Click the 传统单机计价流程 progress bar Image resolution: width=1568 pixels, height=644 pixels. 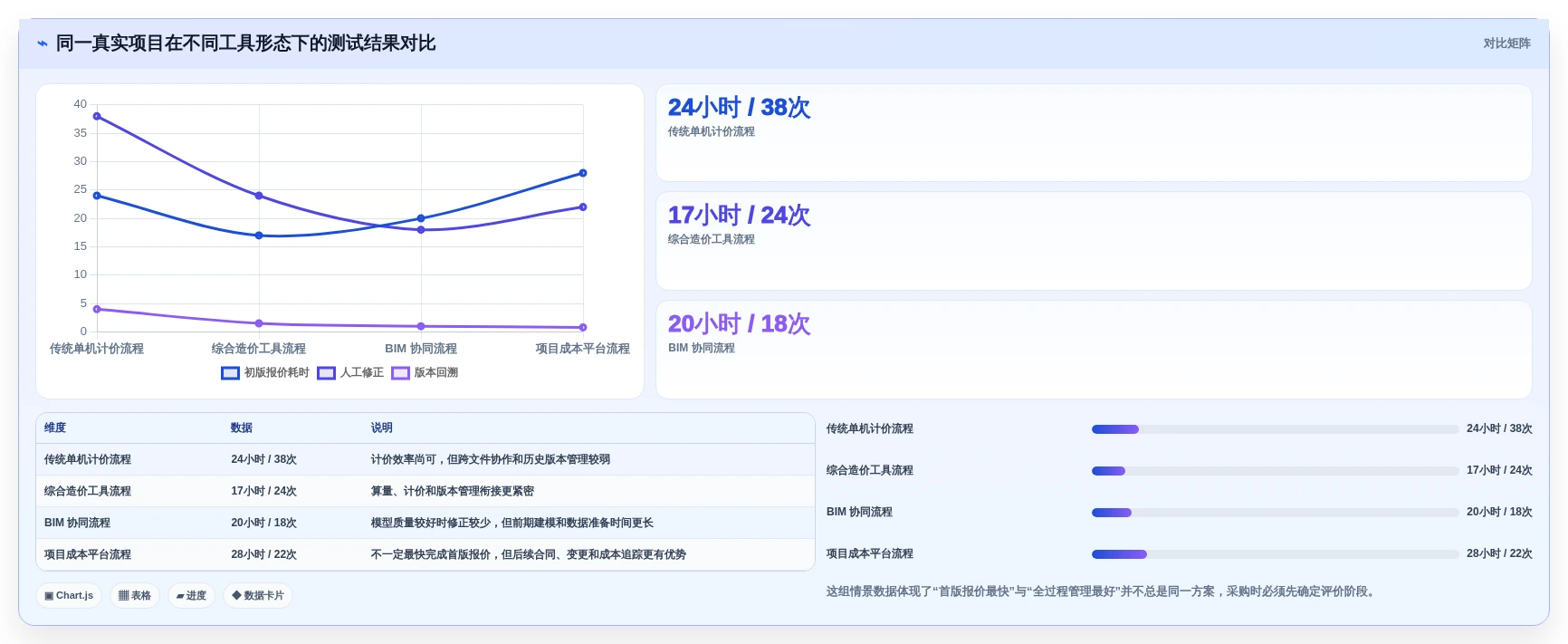[x=1275, y=429]
